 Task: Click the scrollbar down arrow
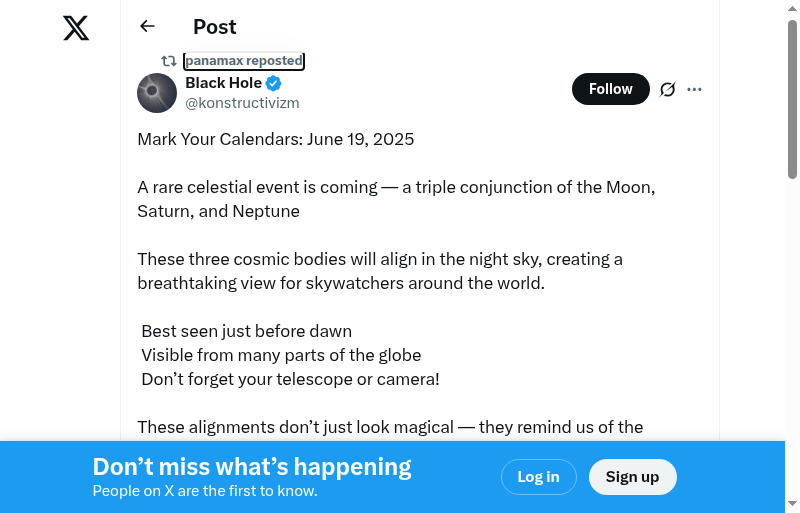pyautogui.click(x=792, y=503)
